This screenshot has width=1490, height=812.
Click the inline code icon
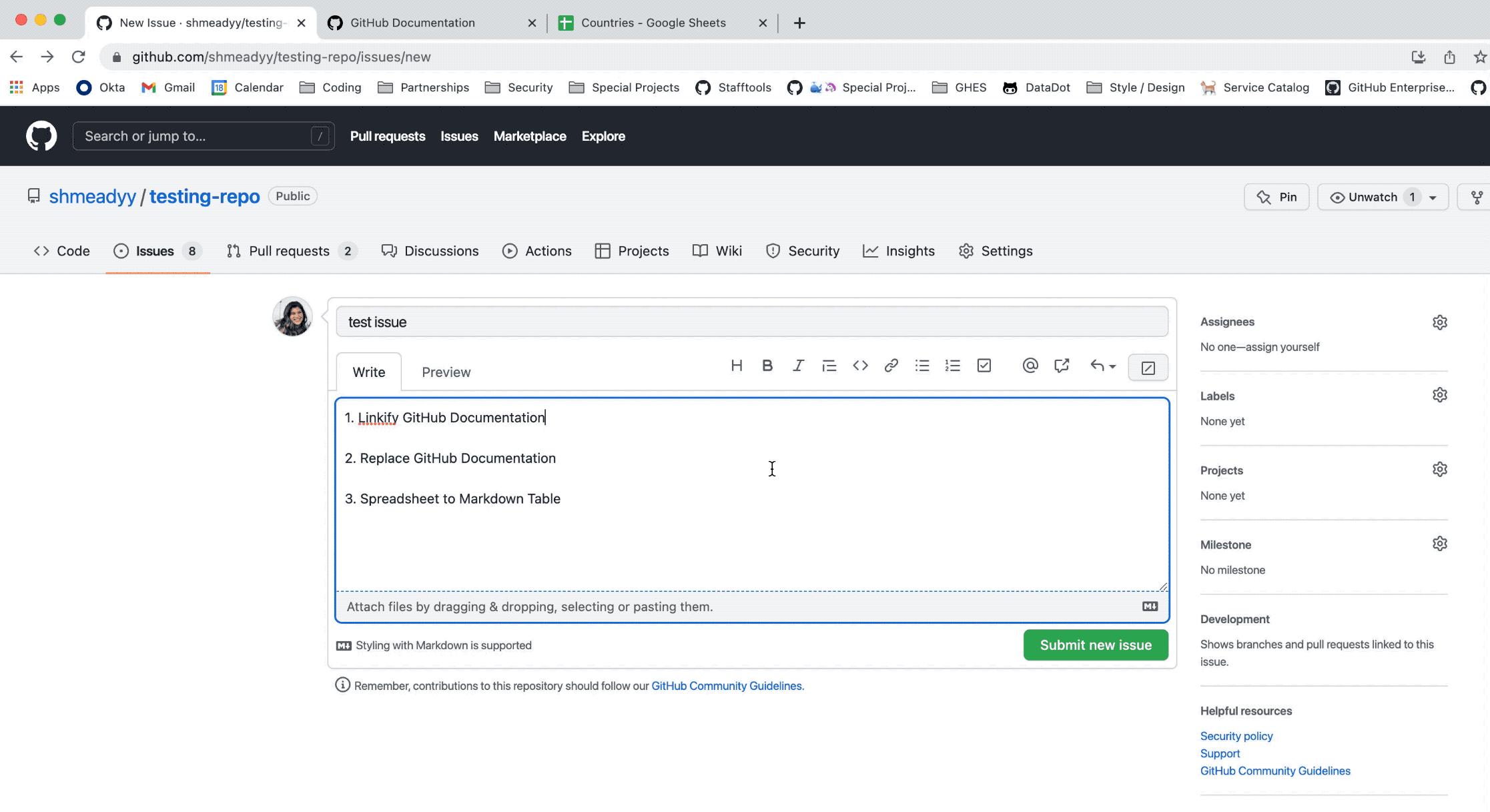[x=860, y=366]
